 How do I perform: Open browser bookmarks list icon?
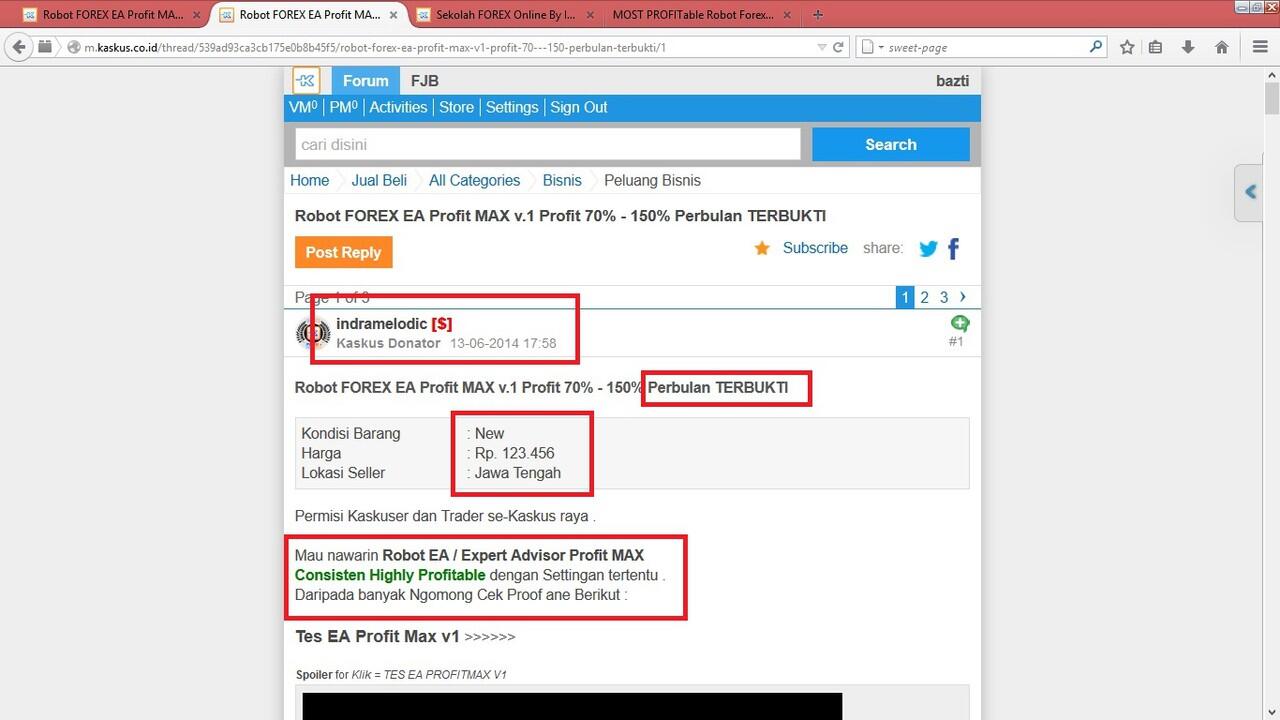click(x=1156, y=47)
